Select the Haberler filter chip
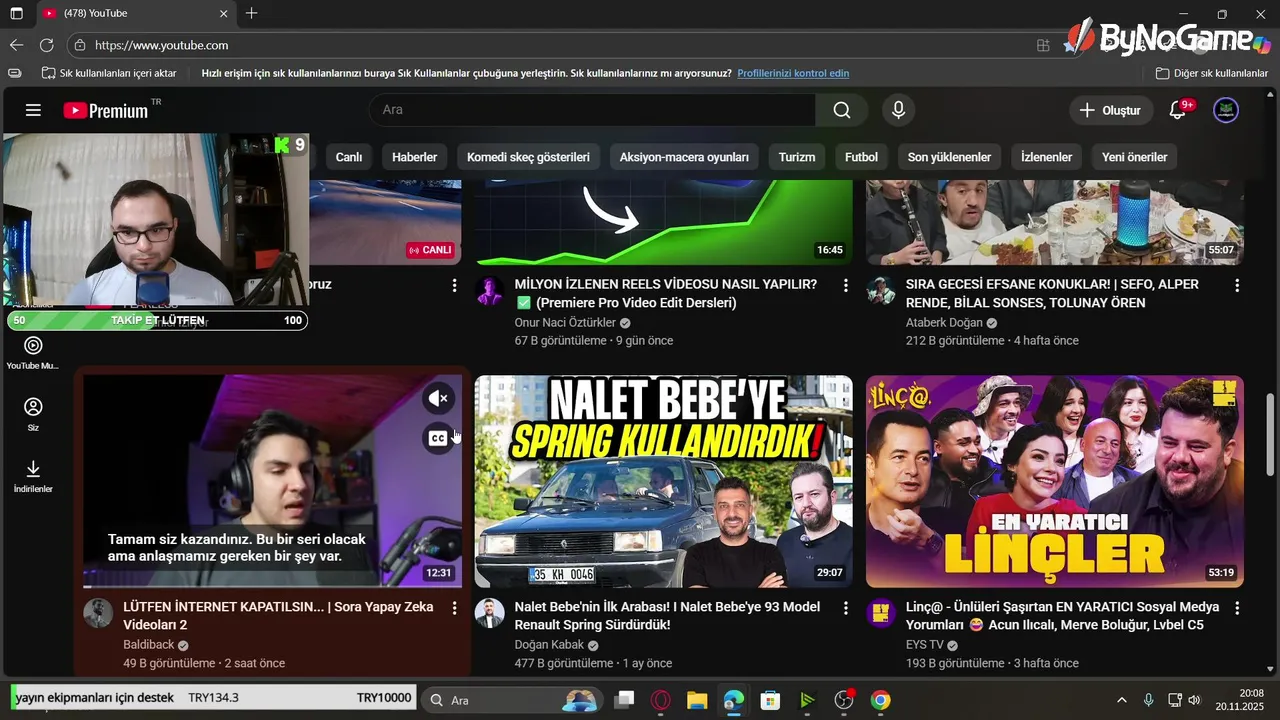The height and width of the screenshot is (720, 1280). 414,157
